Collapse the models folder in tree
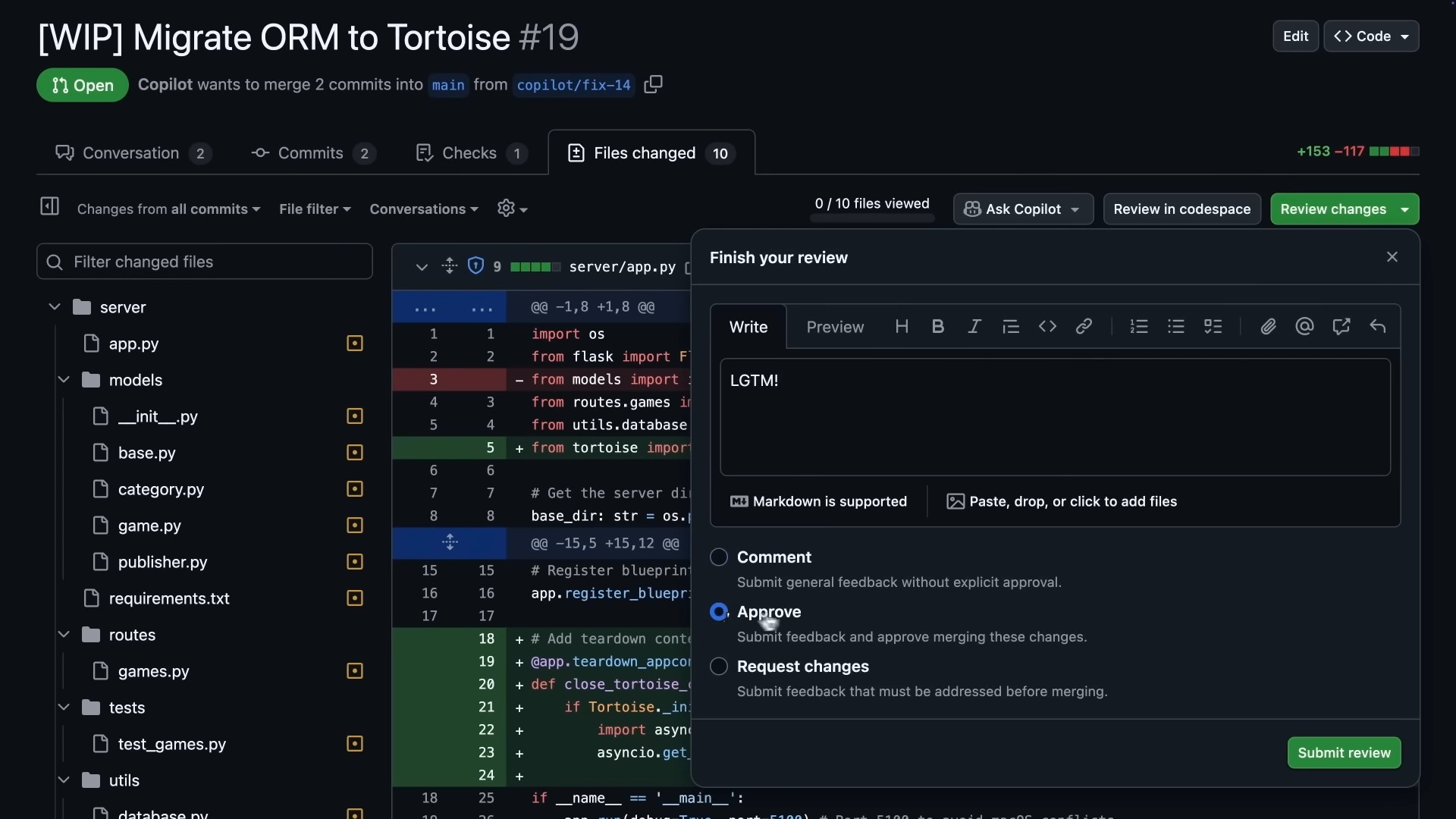 point(64,380)
